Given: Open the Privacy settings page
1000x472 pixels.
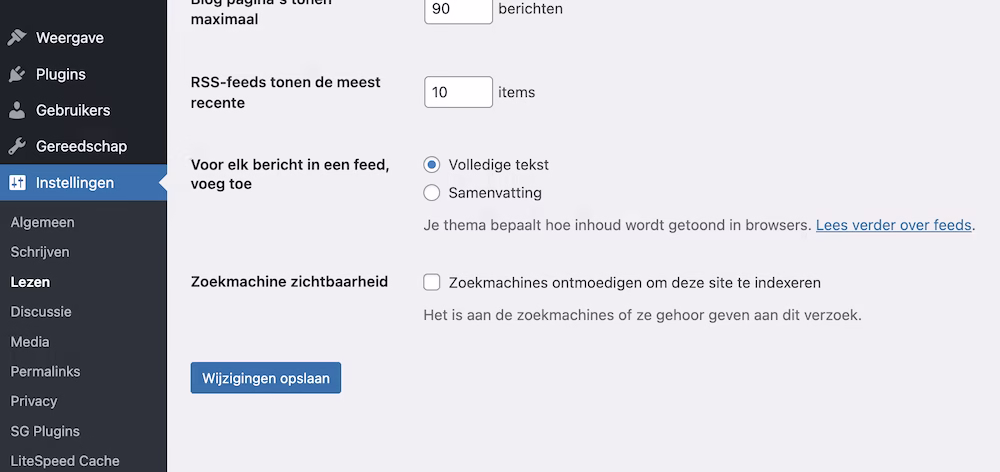Looking at the screenshot, I should click(x=34, y=401).
